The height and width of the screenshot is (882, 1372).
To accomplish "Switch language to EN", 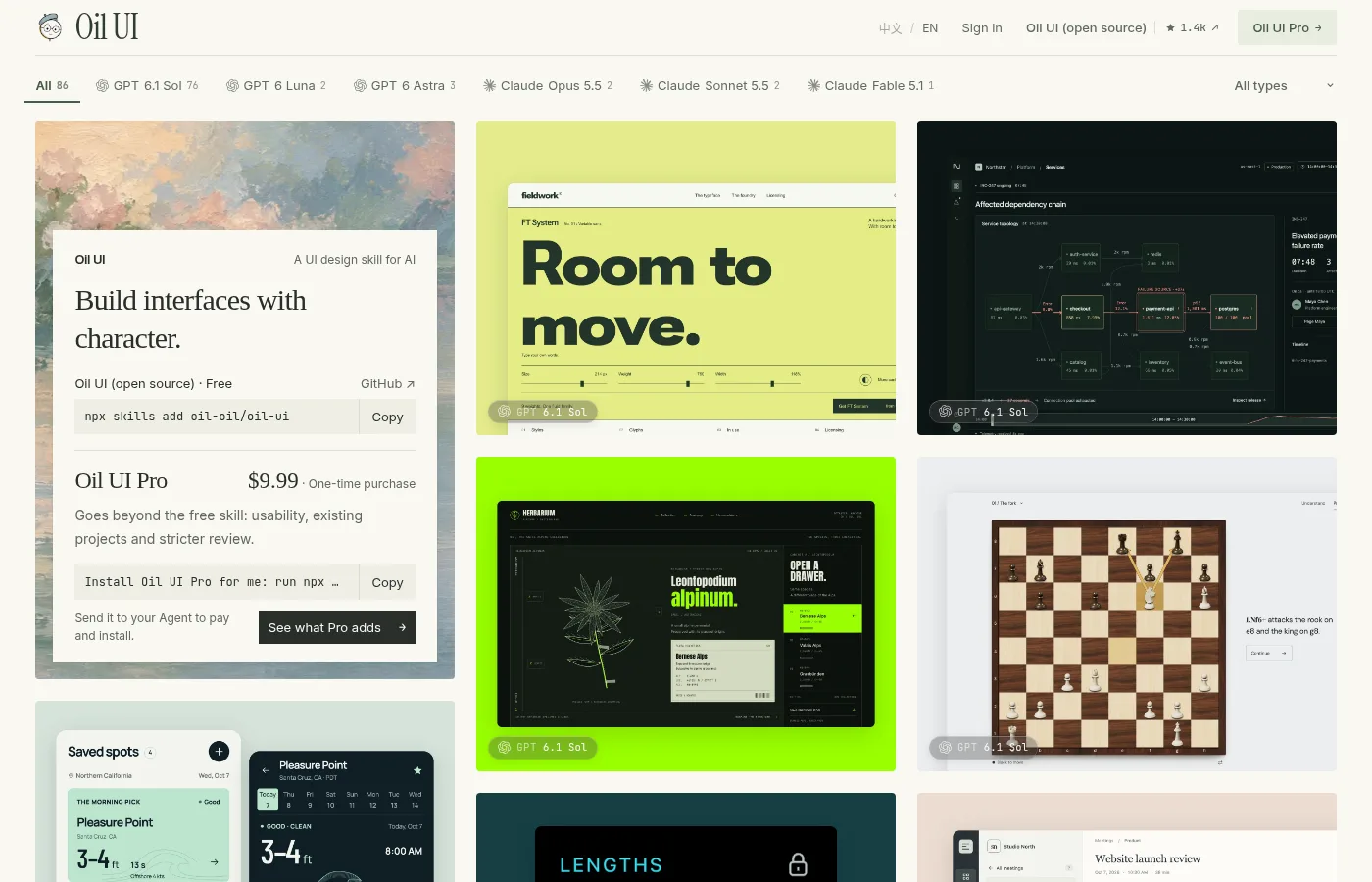I will pos(930,28).
